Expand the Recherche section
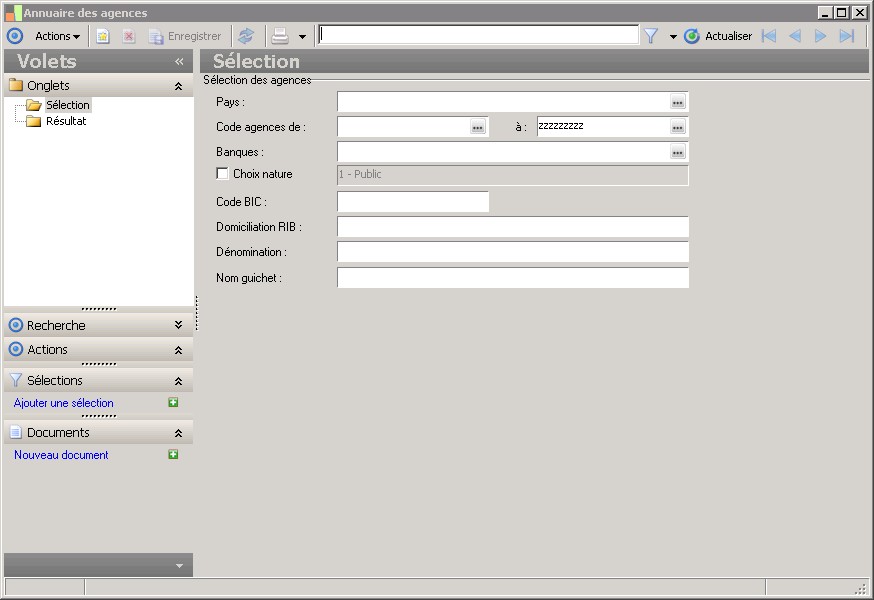874x600 pixels. [x=178, y=325]
